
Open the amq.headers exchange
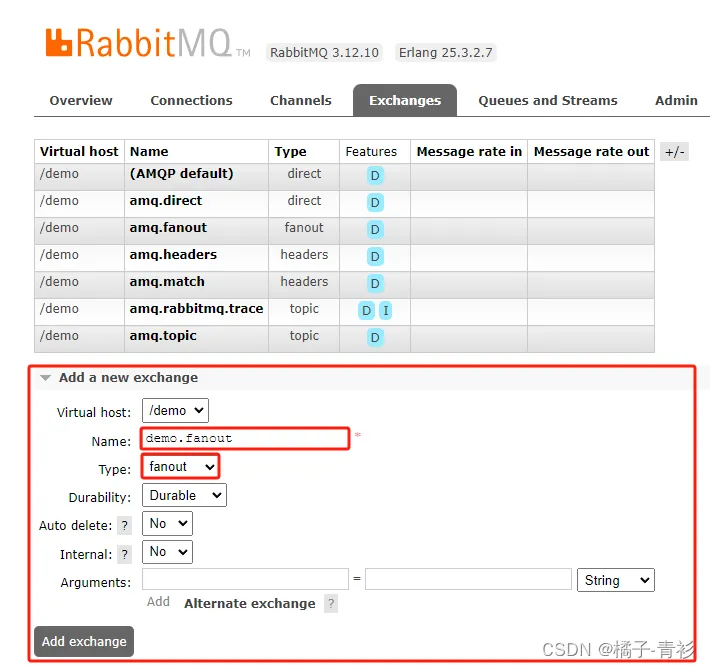[173, 255]
